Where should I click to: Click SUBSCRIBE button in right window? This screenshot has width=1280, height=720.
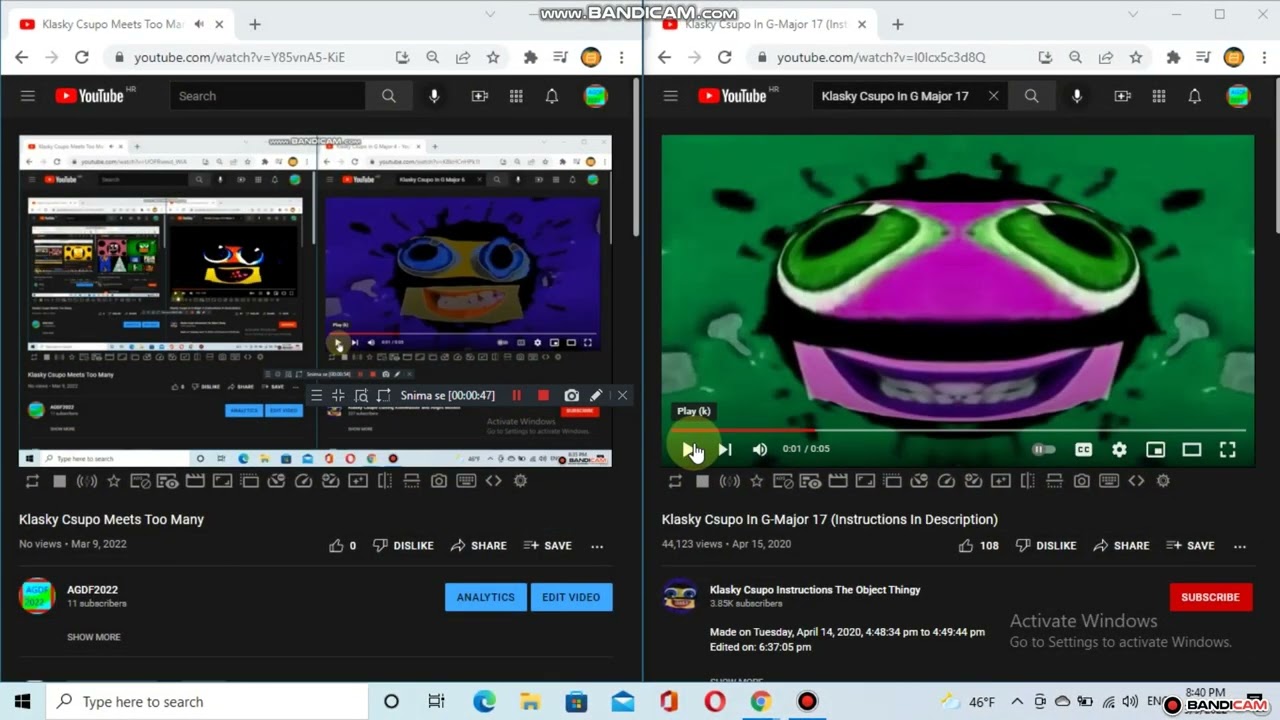pyautogui.click(x=1210, y=597)
